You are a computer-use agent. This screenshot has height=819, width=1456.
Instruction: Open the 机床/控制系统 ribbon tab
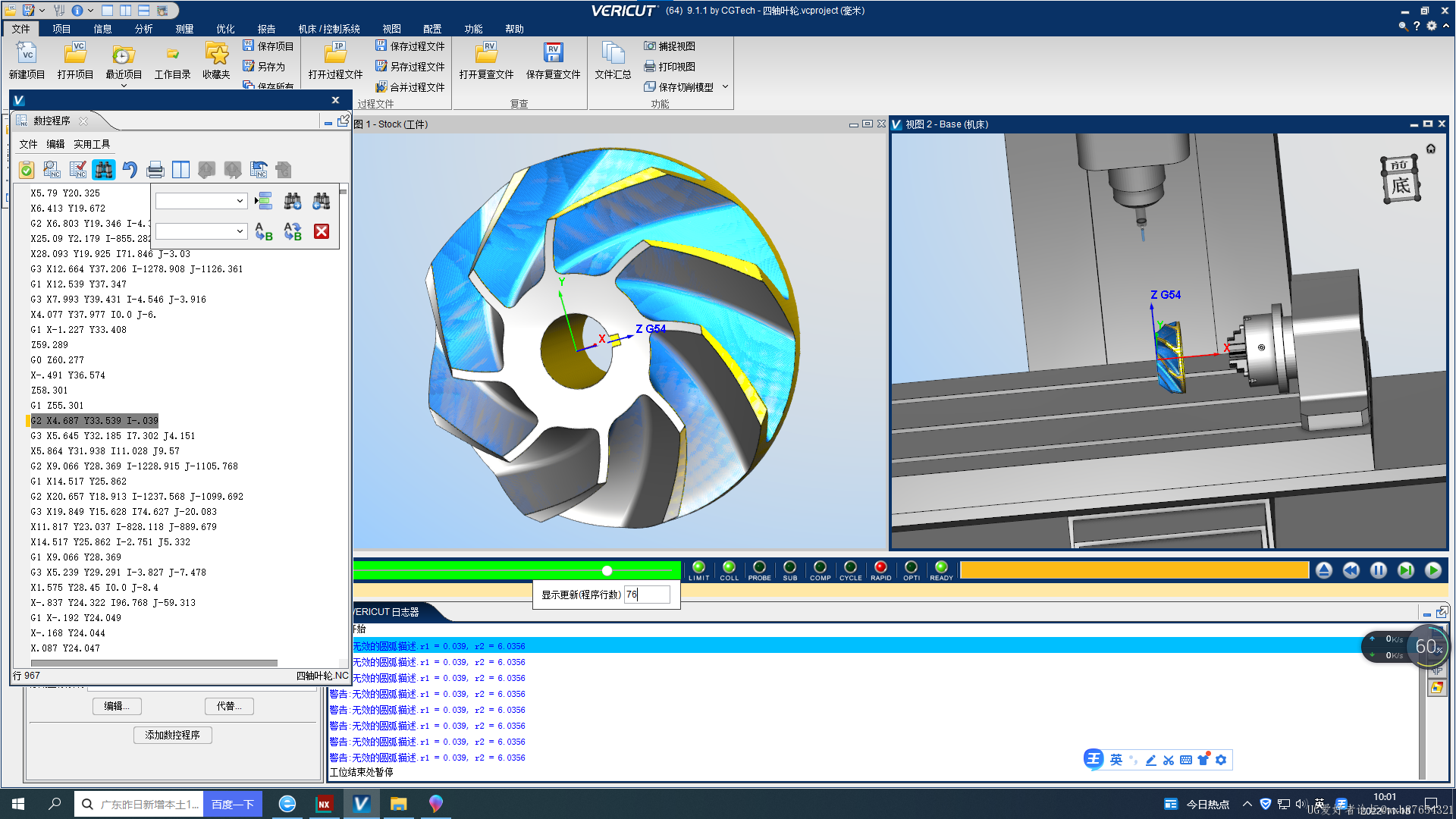click(x=329, y=29)
